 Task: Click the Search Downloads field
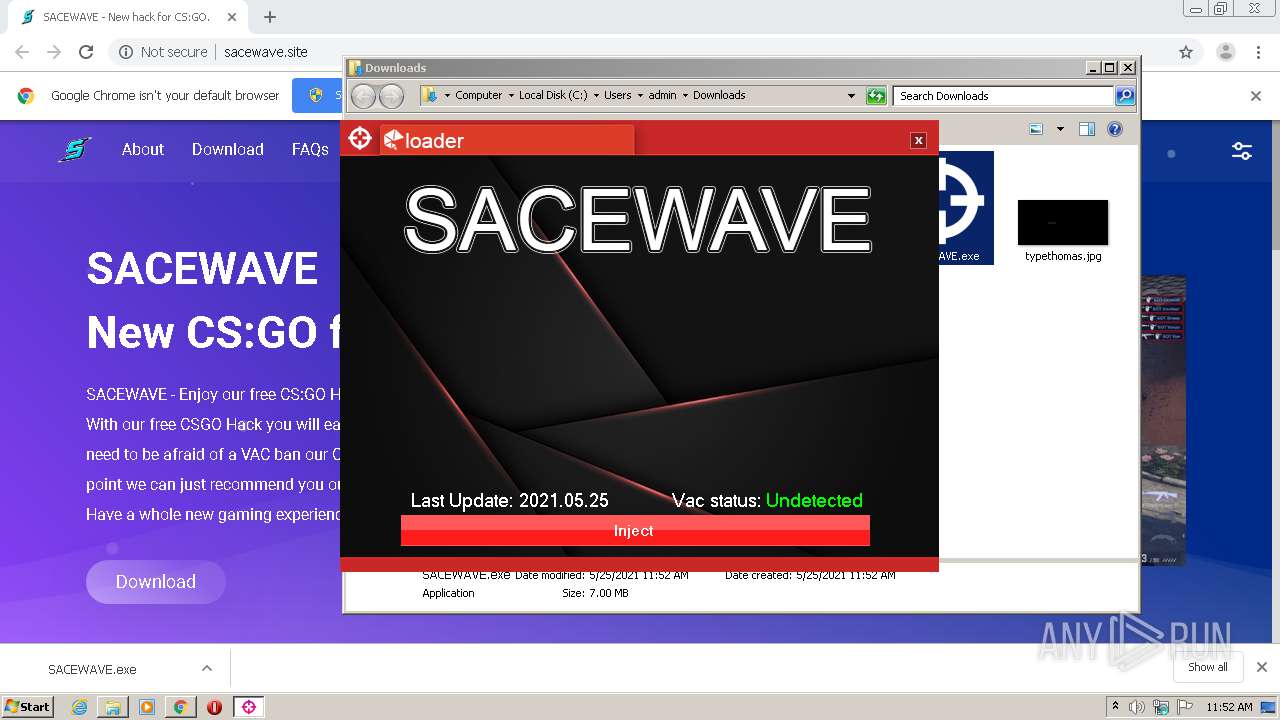[1003, 96]
